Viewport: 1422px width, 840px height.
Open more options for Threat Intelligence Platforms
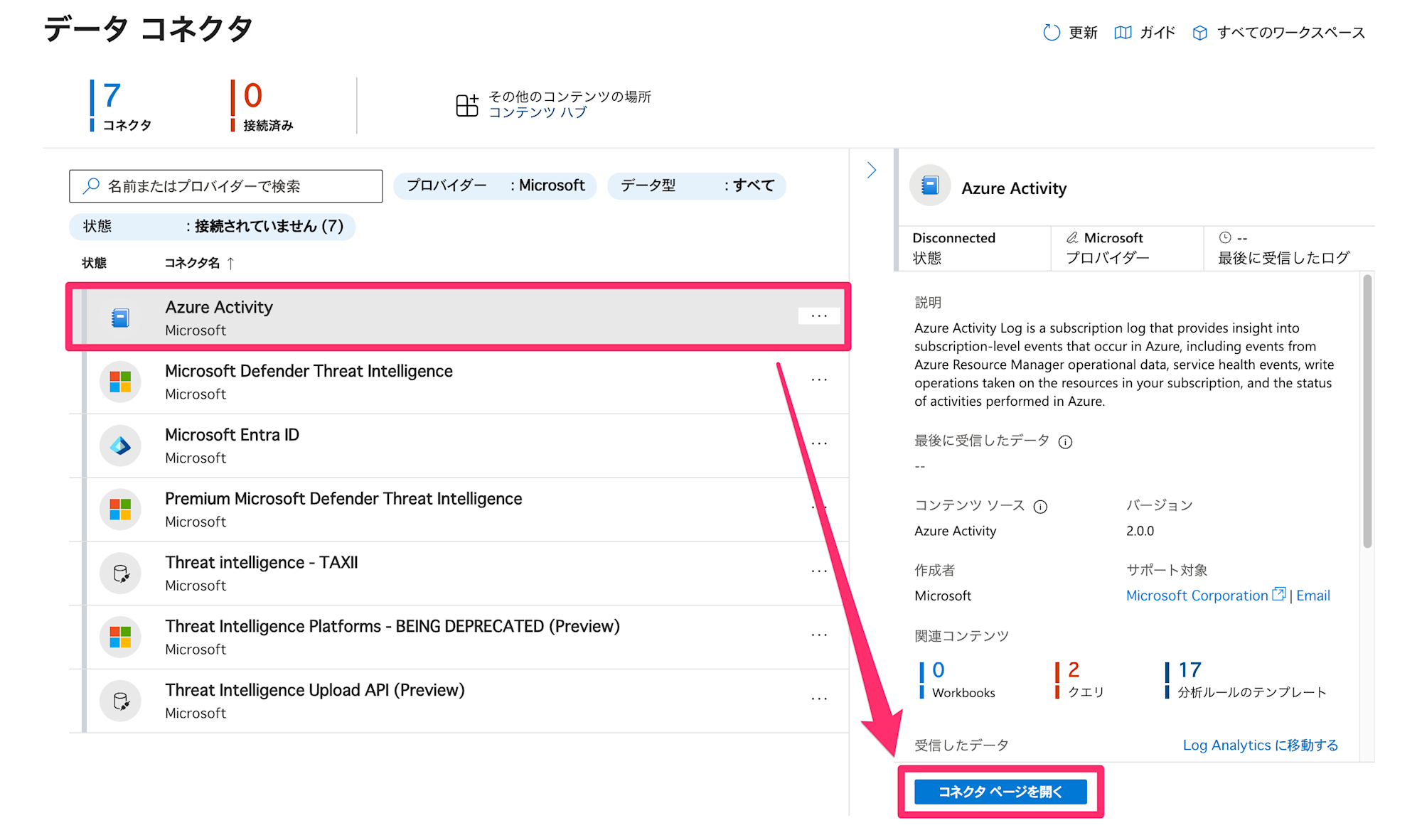click(x=819, y=635)
